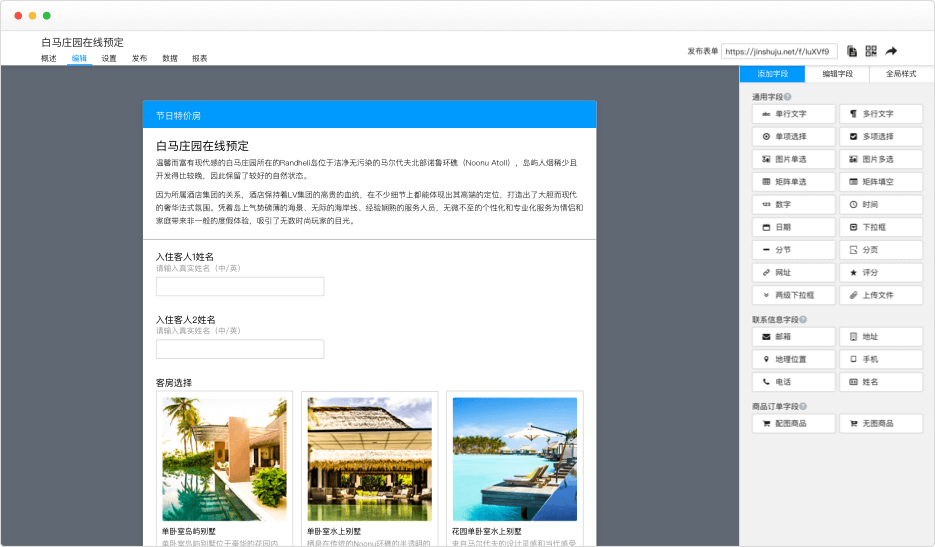This screenshot has width=935, height=547.
Task: Click help icon beside 通用字段 heading
Action: pyautogui.click(x=788, y=97)
